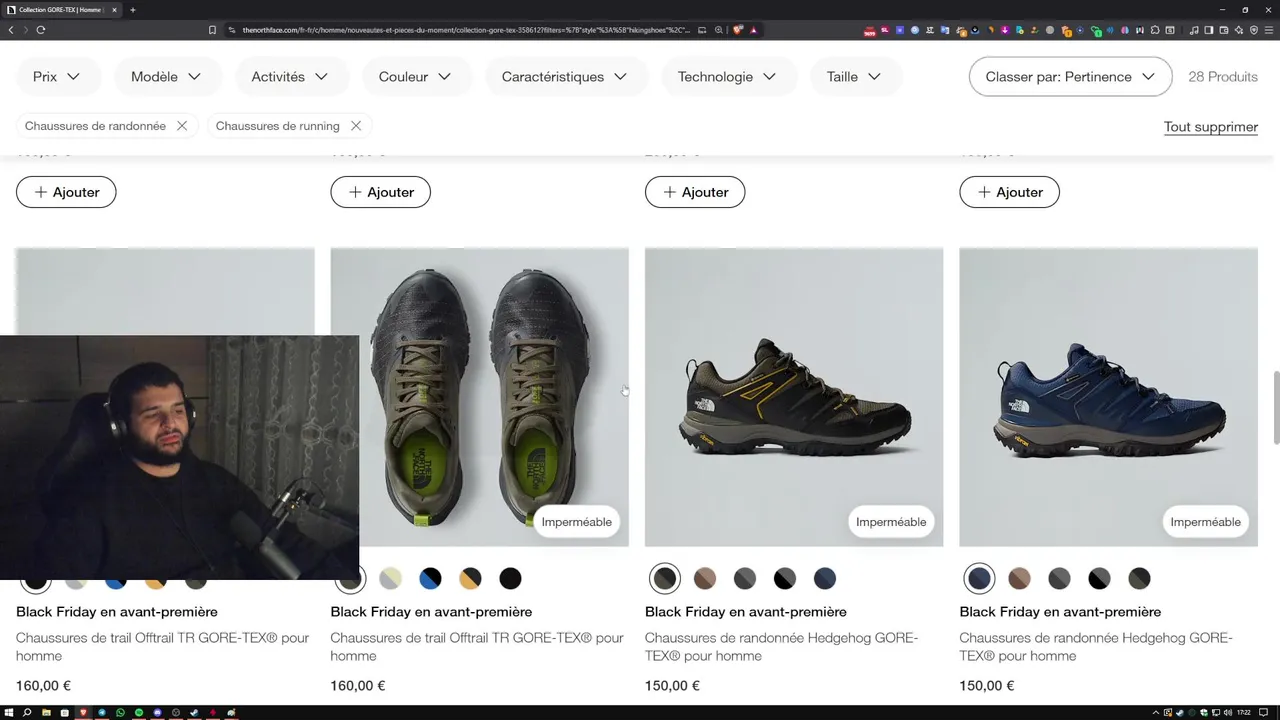Open Spotify from the taskbar
This screenshot has width=1280, height=720.
pyautogui.click(x=139, y=713)
